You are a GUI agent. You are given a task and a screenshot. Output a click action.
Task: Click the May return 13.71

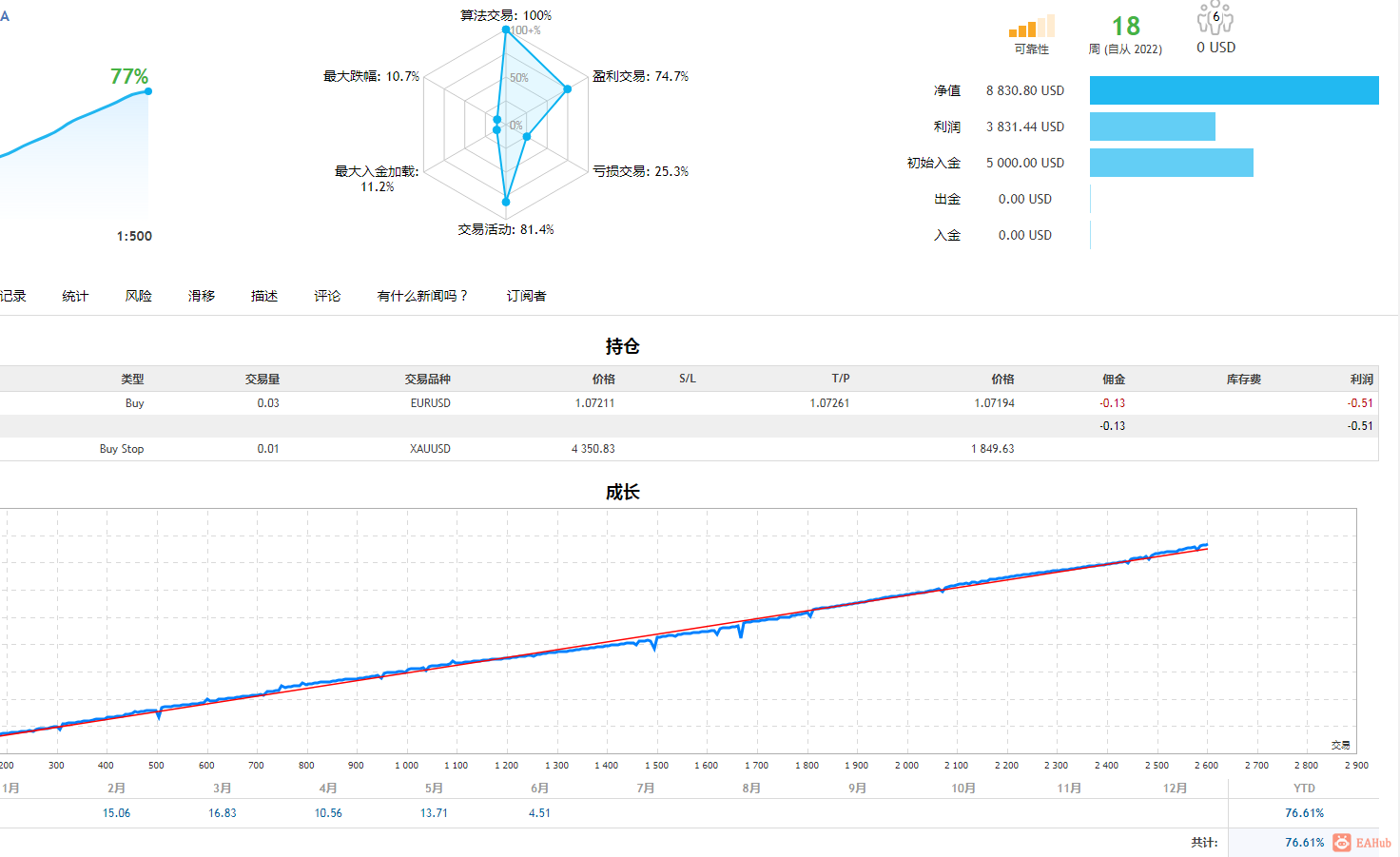click(x=435, y=813)
